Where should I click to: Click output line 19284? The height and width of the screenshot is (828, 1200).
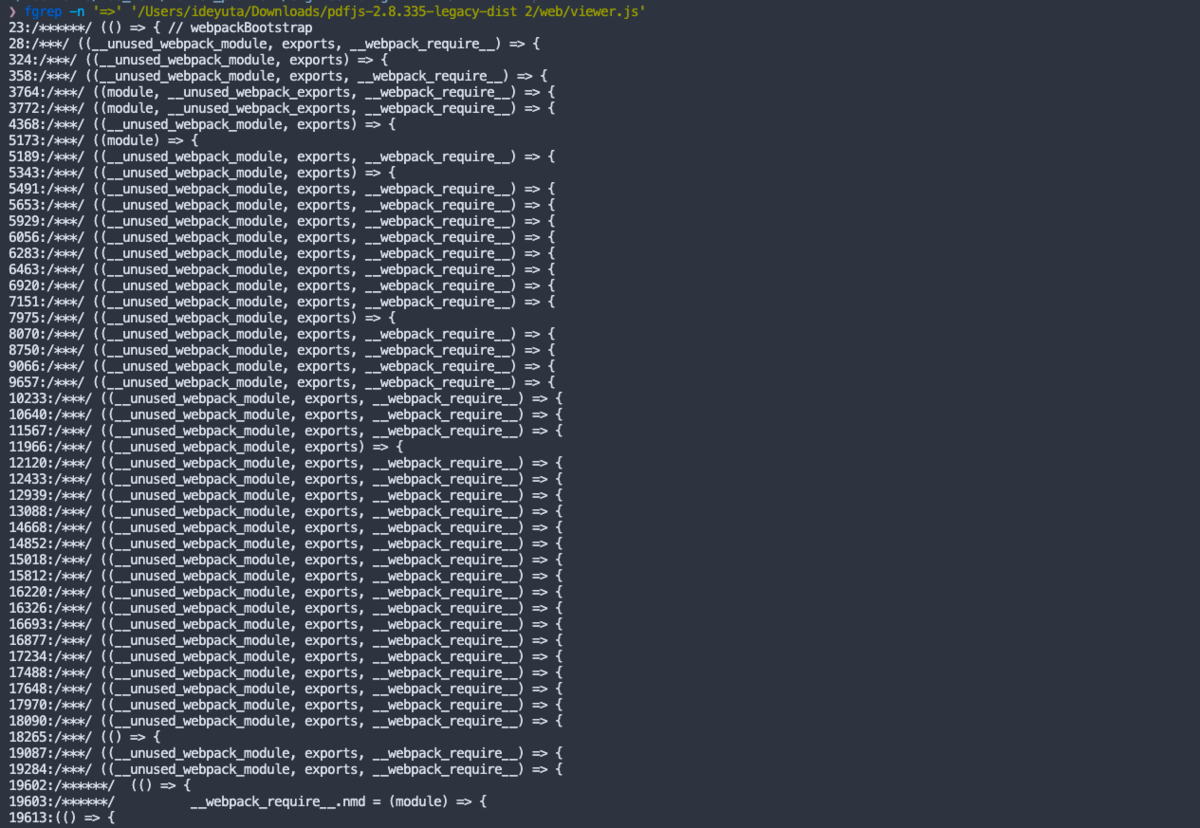(286, 769)
